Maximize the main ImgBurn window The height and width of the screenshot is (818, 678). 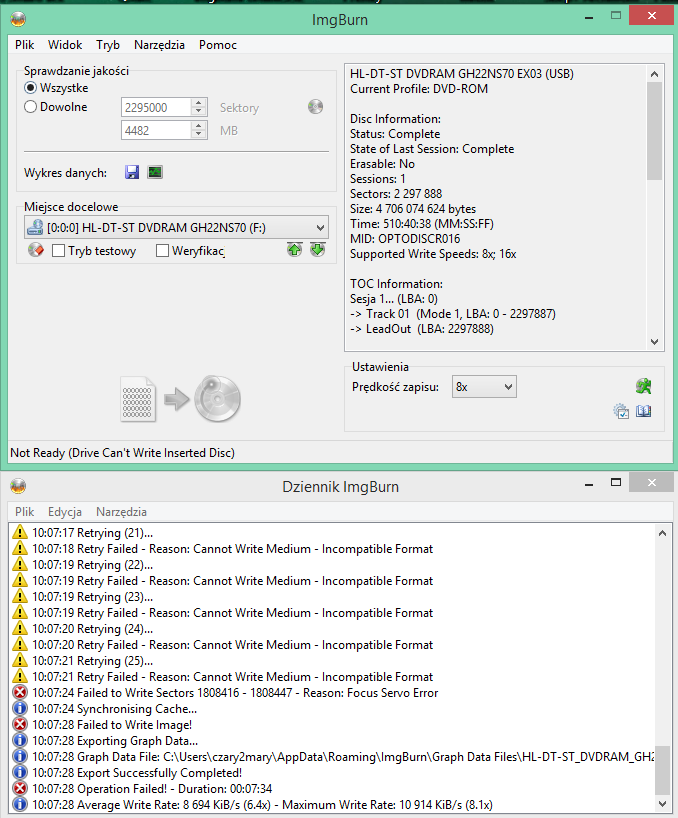(x=616, y=16)
